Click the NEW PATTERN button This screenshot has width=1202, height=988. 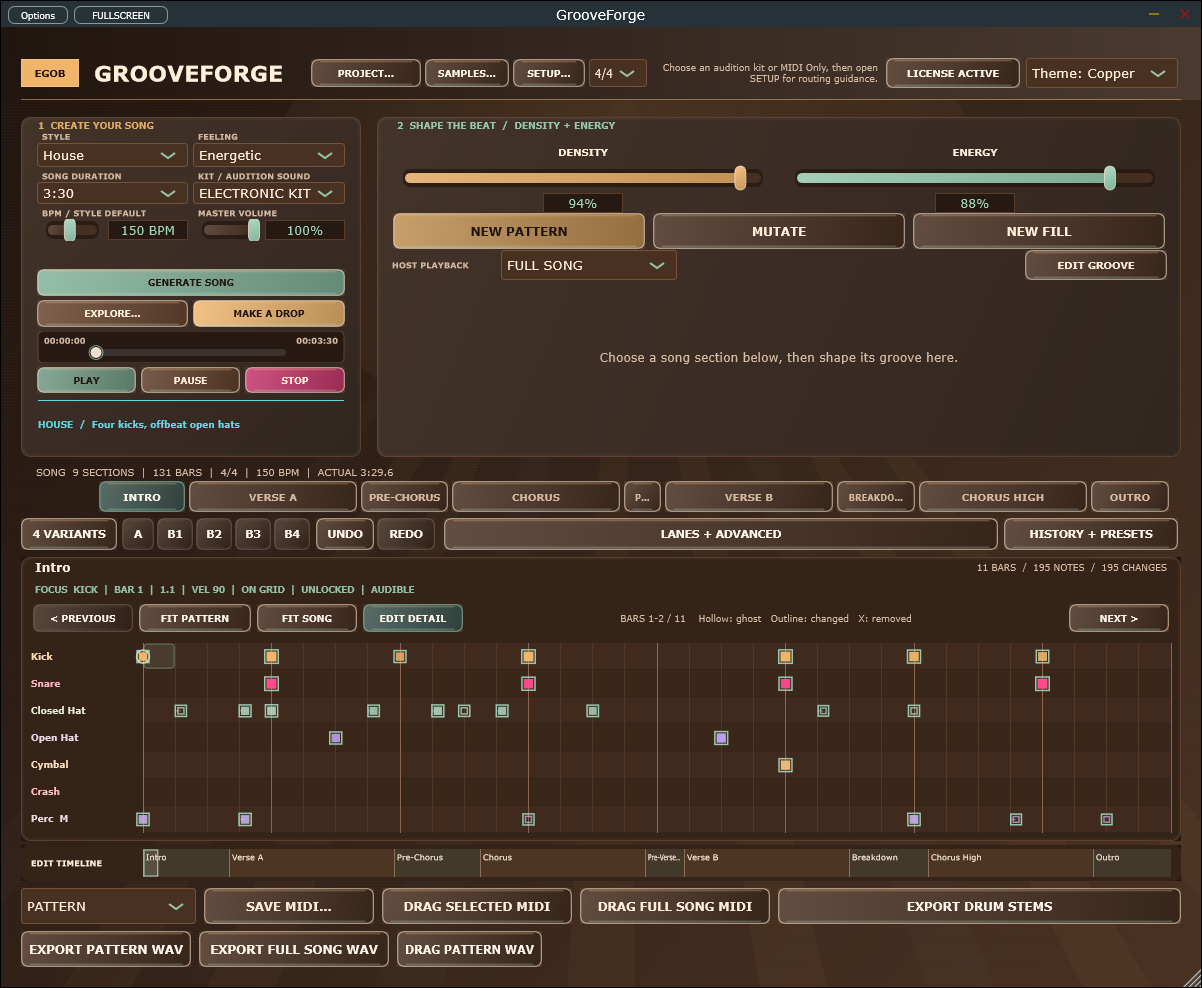click(x=519, y=231)
